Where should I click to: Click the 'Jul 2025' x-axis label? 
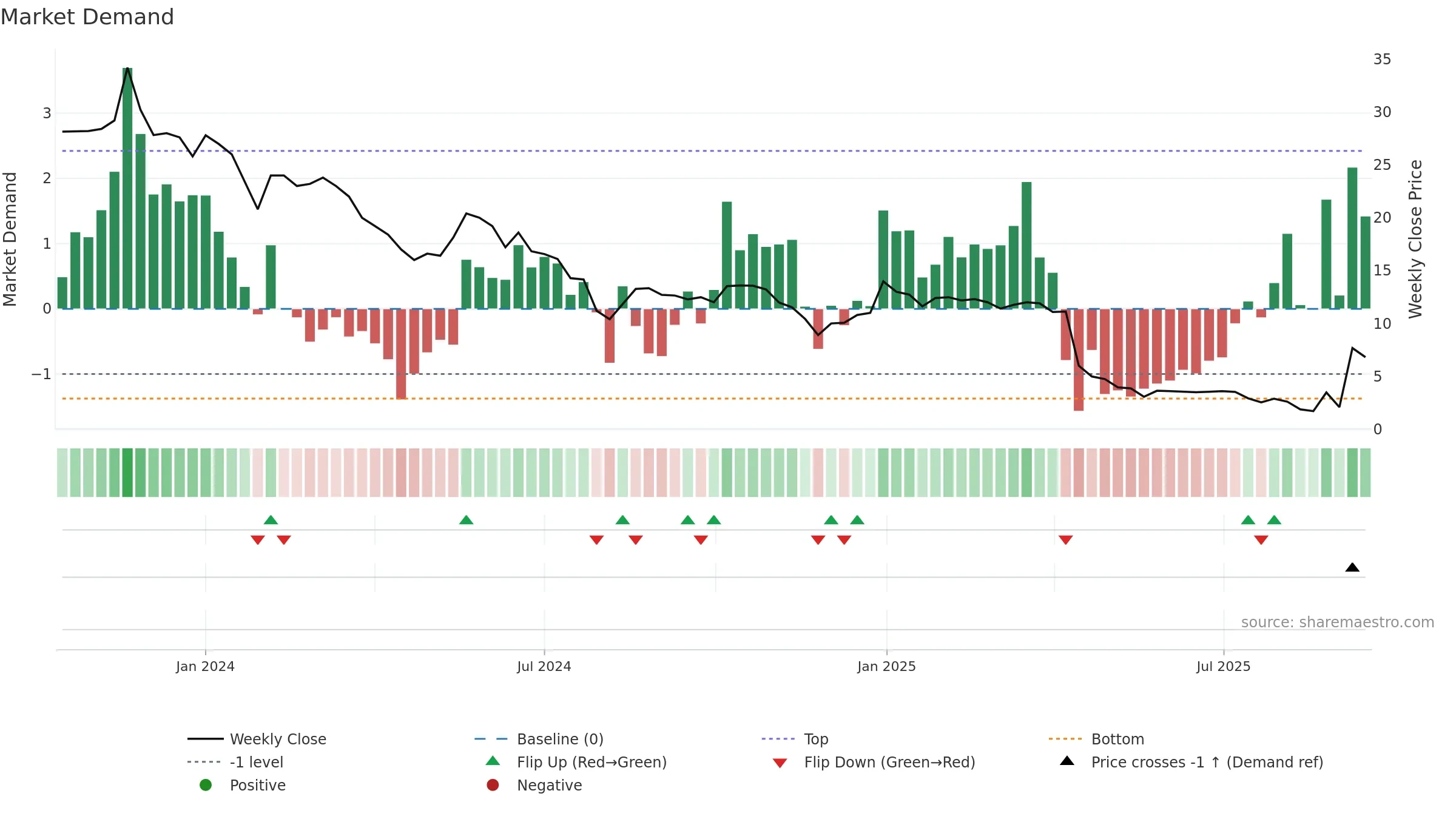[x=1224, y=666]
